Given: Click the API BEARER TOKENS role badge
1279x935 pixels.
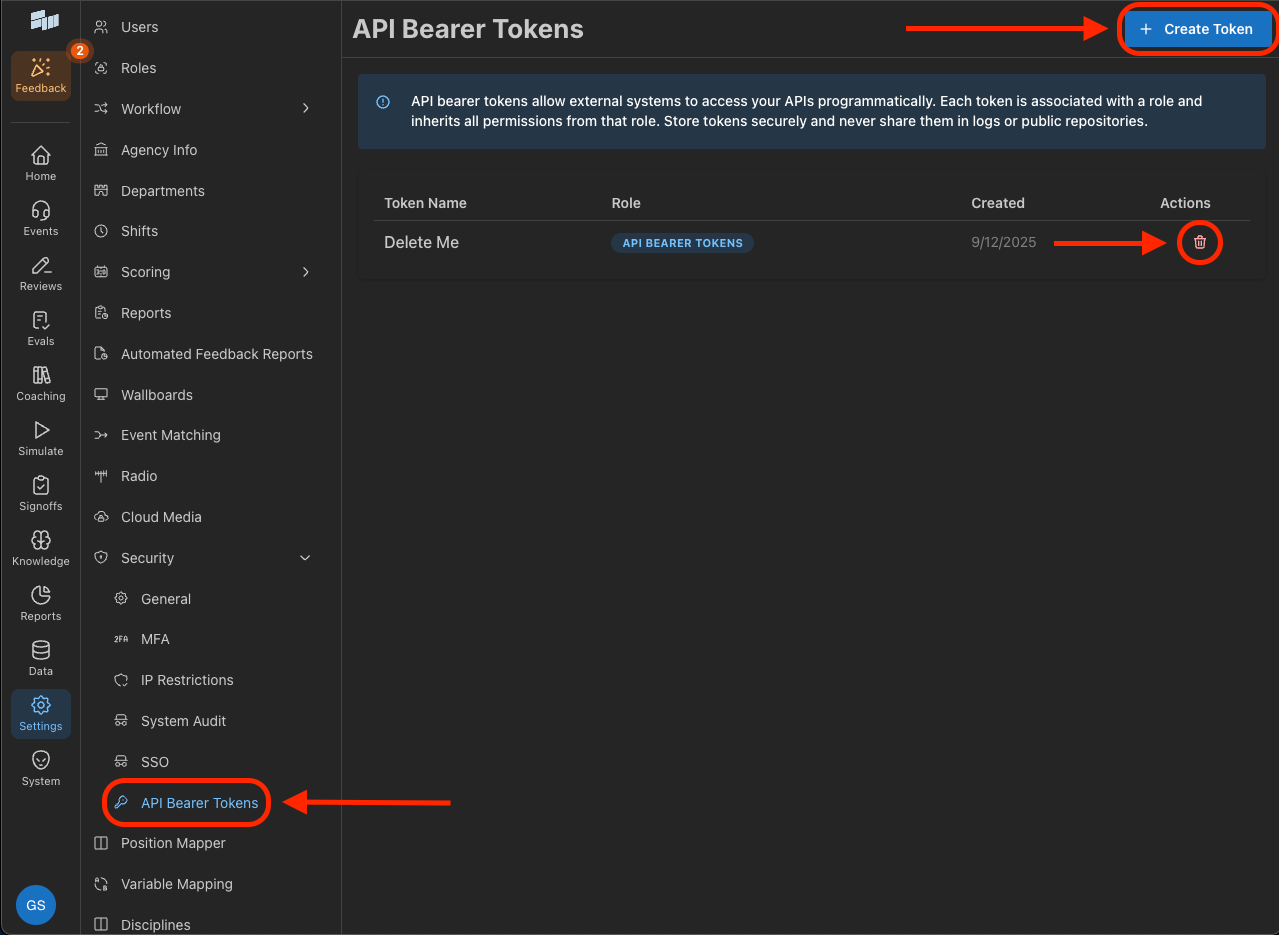Looking at the screenshot, I should [x=682, y=242].
